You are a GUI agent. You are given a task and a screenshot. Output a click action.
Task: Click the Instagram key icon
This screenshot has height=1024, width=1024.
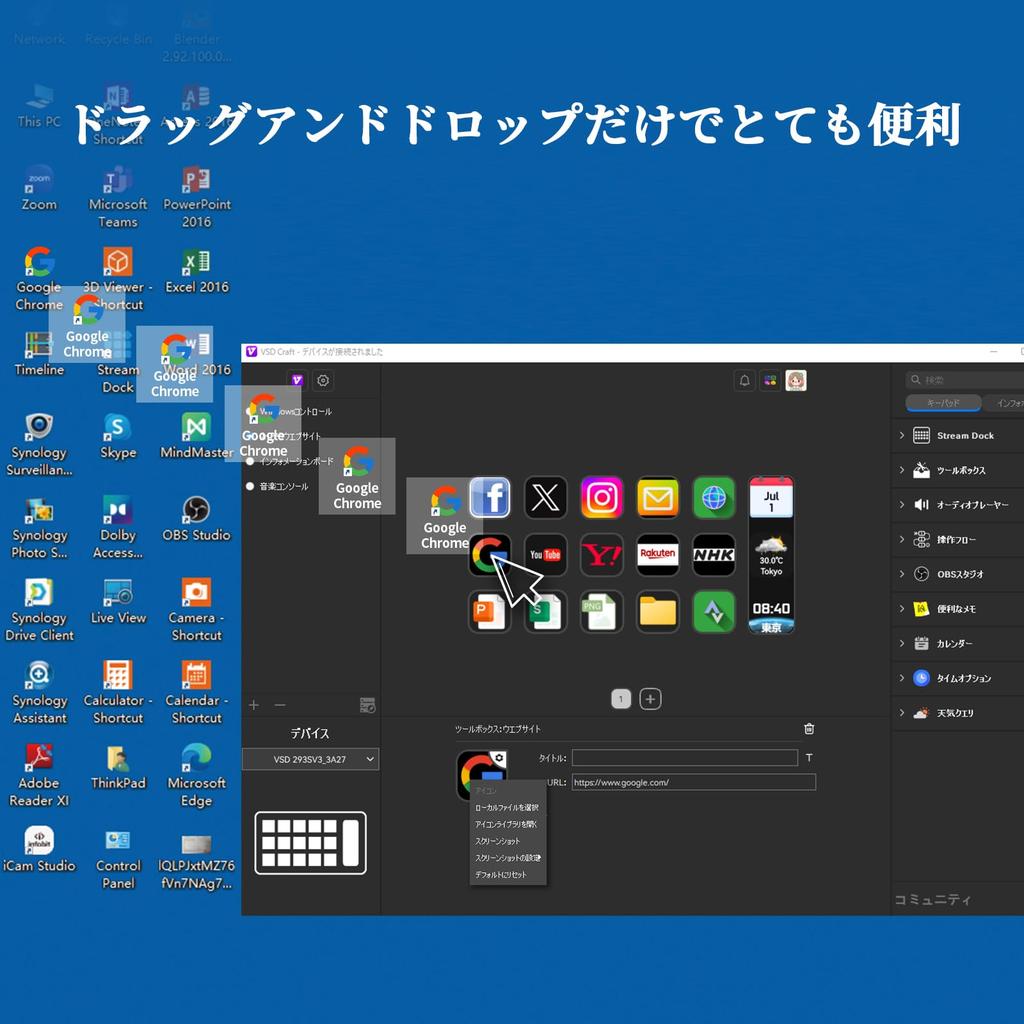[x=602, y=498]
